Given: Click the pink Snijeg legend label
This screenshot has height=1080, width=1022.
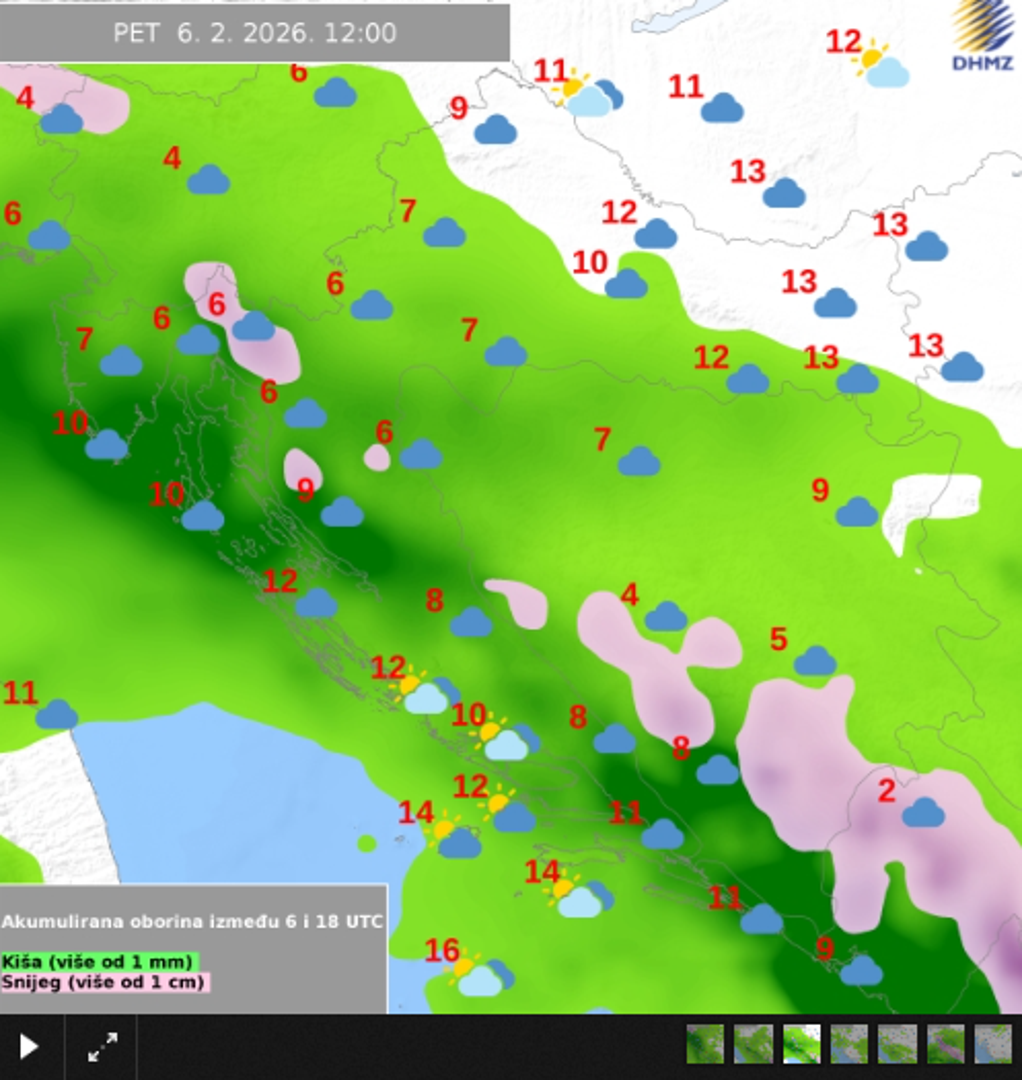Looking at the screenshot, I should 104,982.
